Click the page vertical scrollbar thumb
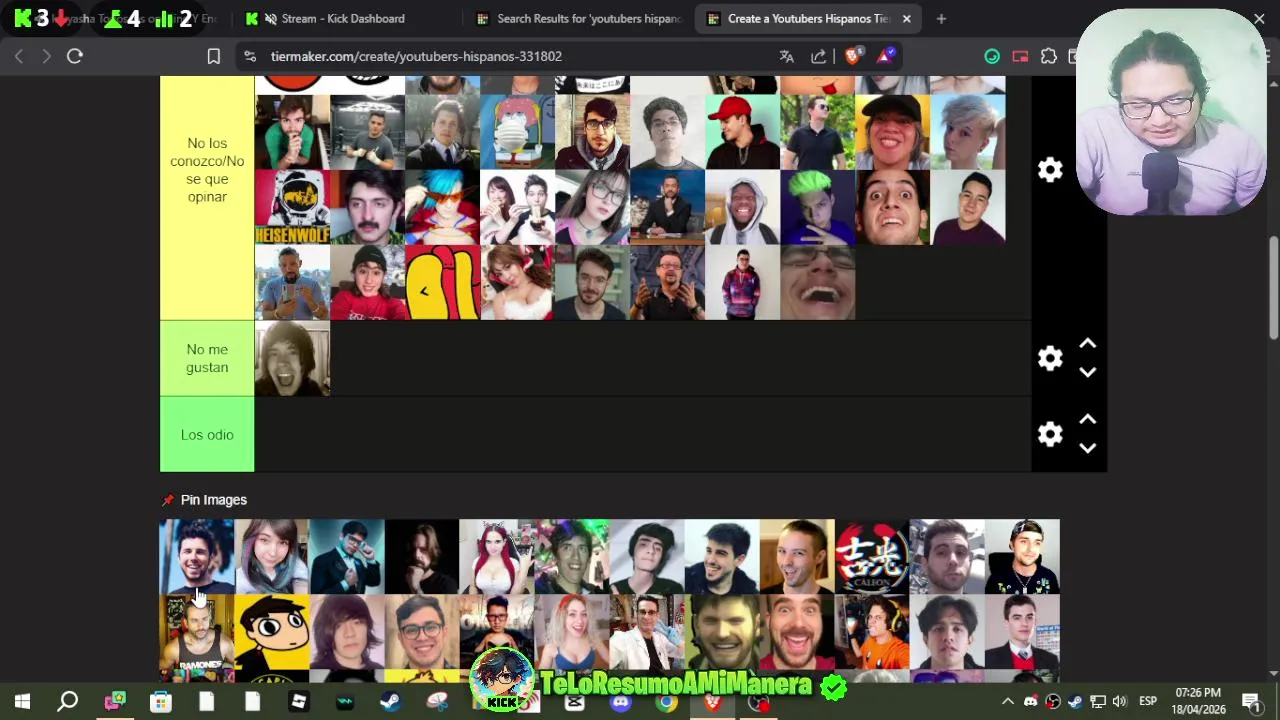This screenshot has height=720, width=1280. [1273, 290]
